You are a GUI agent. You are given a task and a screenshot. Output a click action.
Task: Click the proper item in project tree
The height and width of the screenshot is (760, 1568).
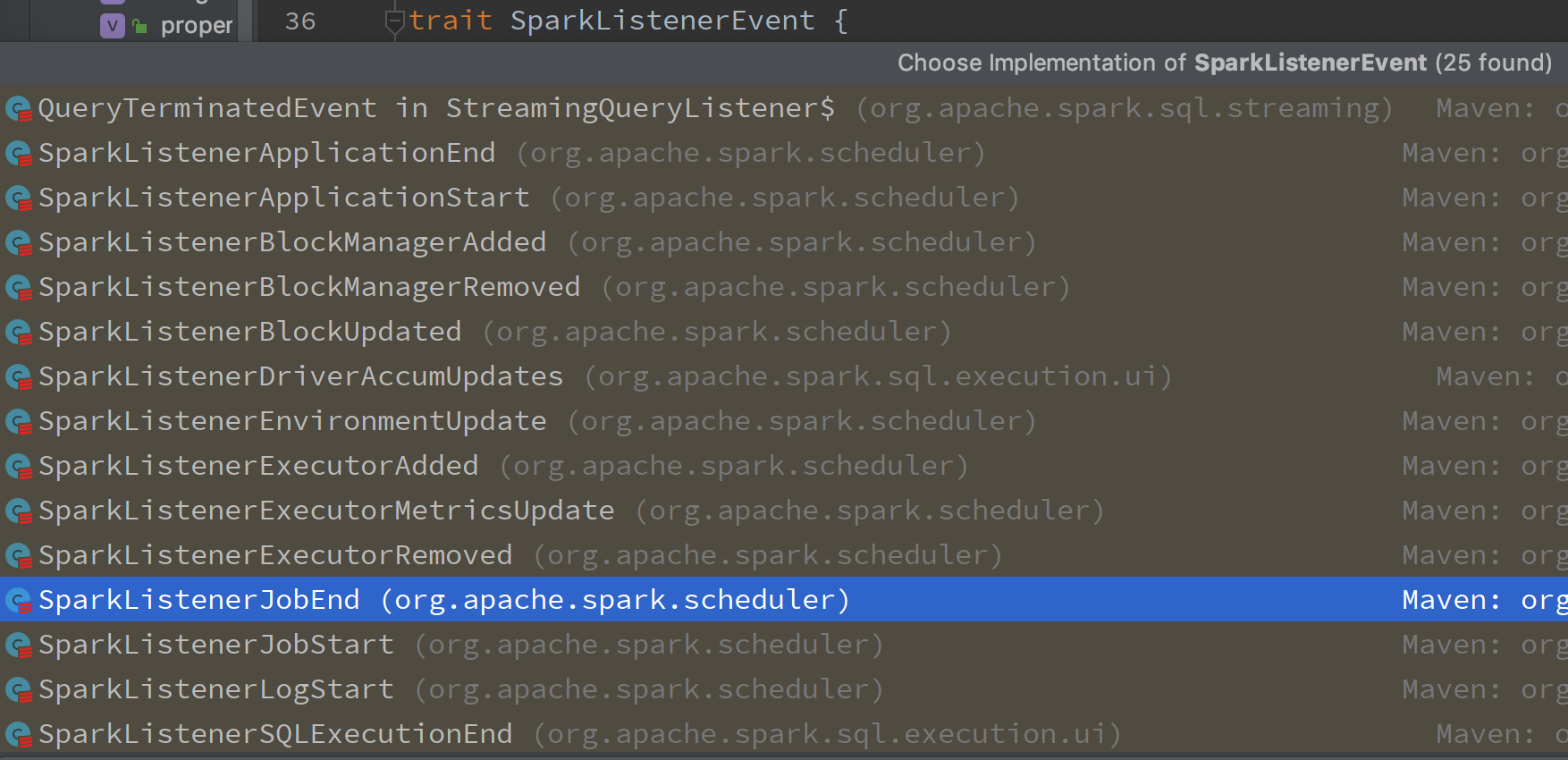pos(196,26)
